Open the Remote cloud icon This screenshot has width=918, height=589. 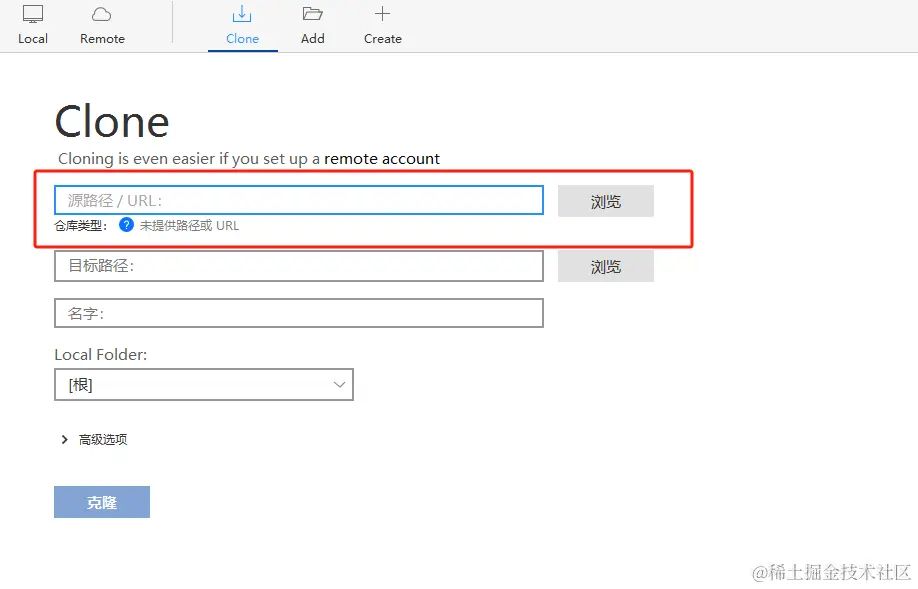click(x=102, y=14)
